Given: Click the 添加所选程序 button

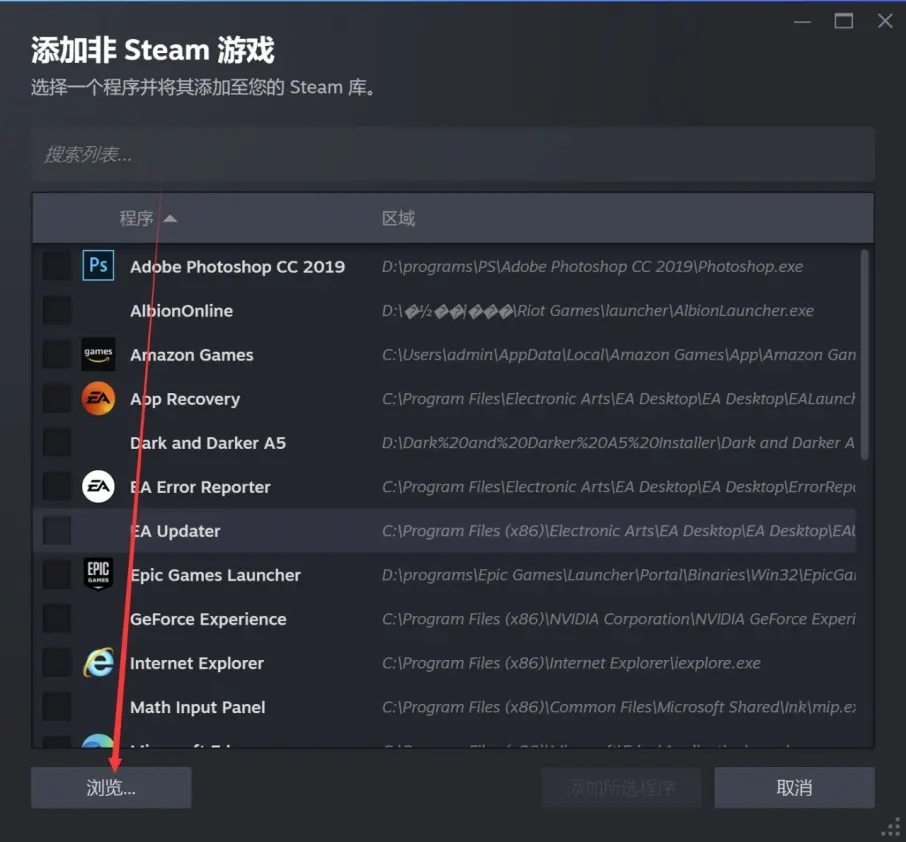Looking at the screenshot, I should click(622, 787).
